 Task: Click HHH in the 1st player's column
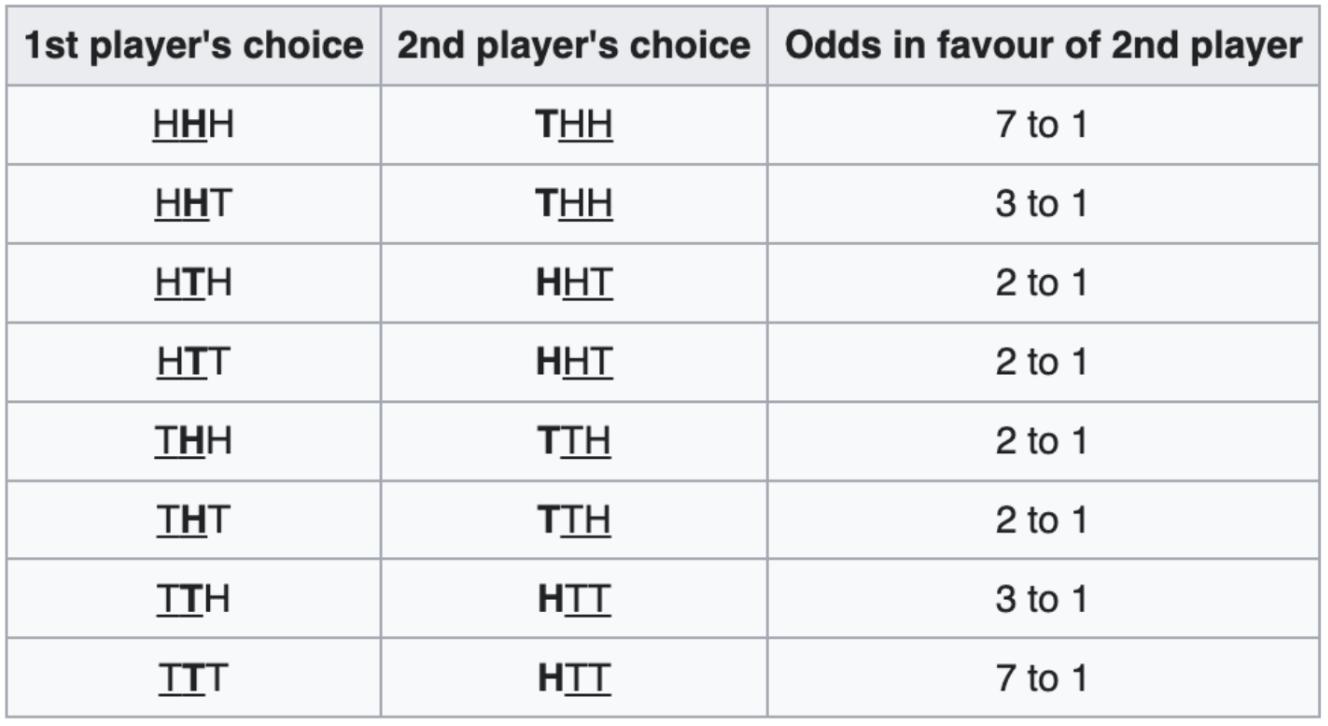click(x=193, y=125)
